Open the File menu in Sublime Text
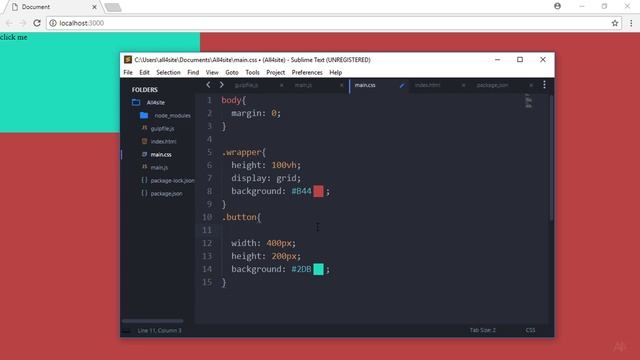This screenshot has height=360, width=640. 128,72
